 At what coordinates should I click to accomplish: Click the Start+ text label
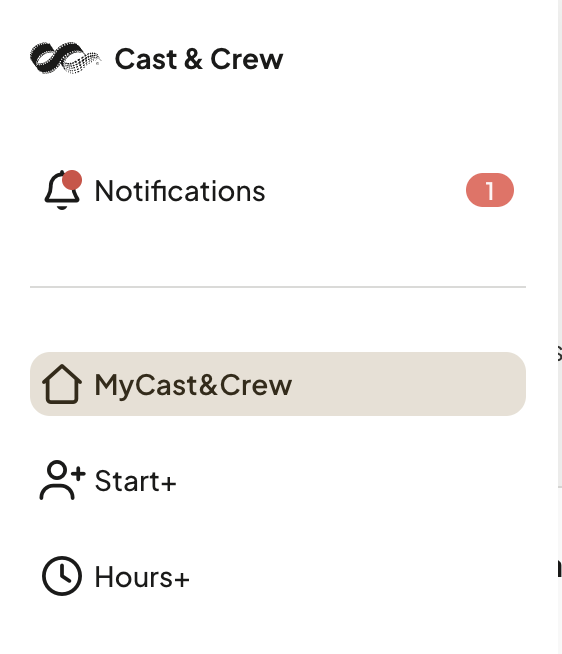pos(136,481)
